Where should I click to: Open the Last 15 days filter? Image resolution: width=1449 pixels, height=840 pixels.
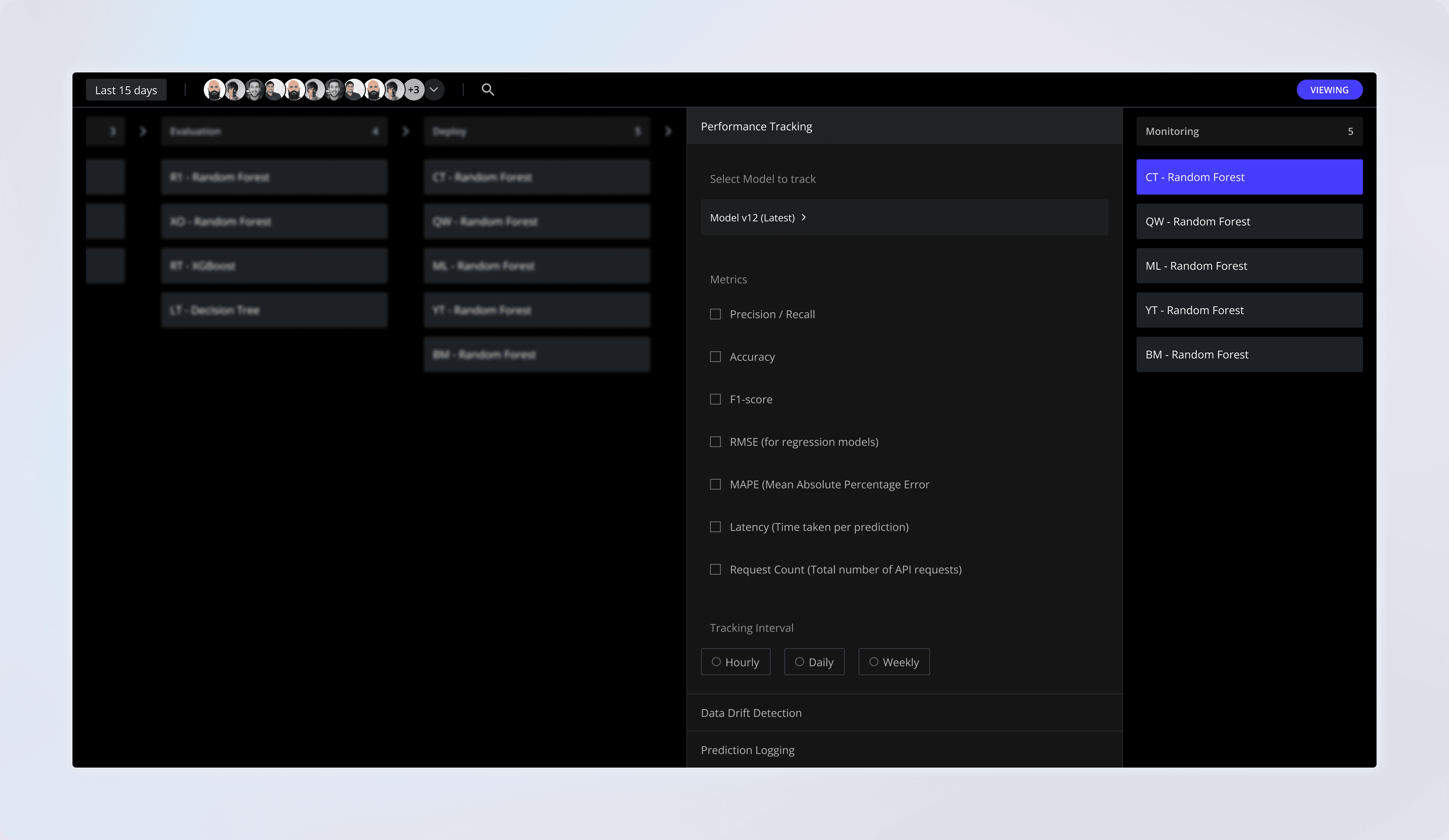126,90
